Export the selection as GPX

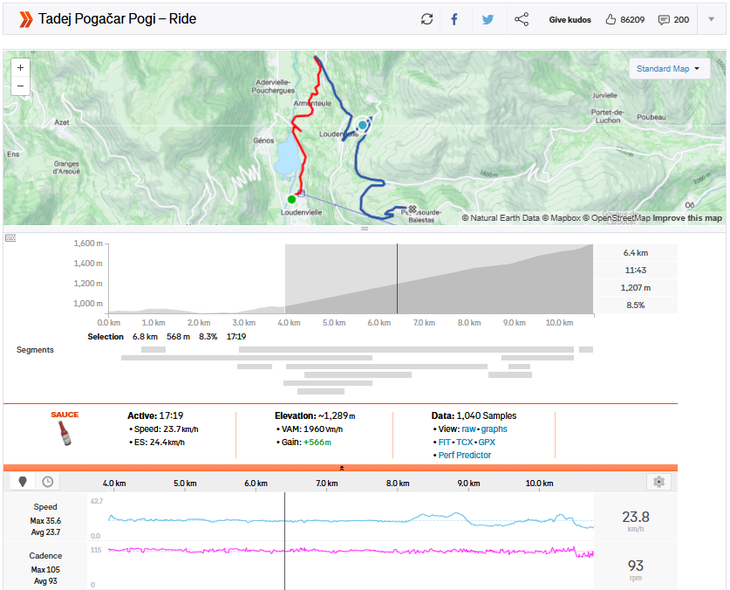point(486,441)
